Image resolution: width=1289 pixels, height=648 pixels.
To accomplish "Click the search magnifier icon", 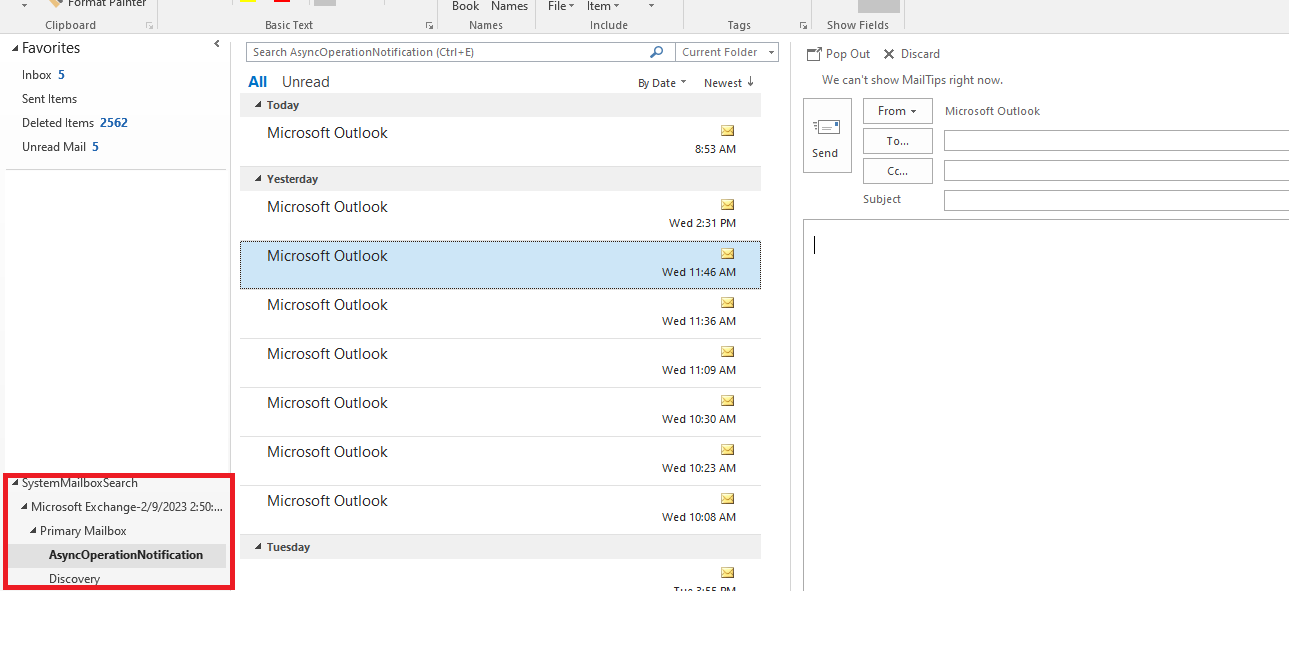I will point(657,52).
